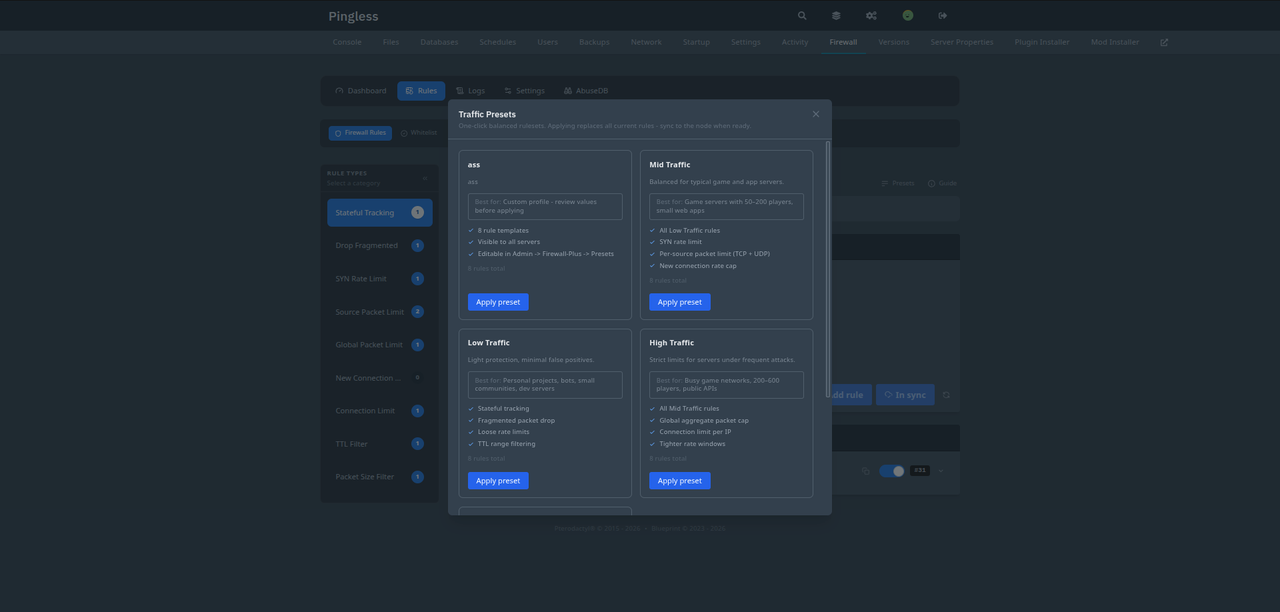
Task: Select Stateful Tracking rule type
Action: (x=380, y=213)
